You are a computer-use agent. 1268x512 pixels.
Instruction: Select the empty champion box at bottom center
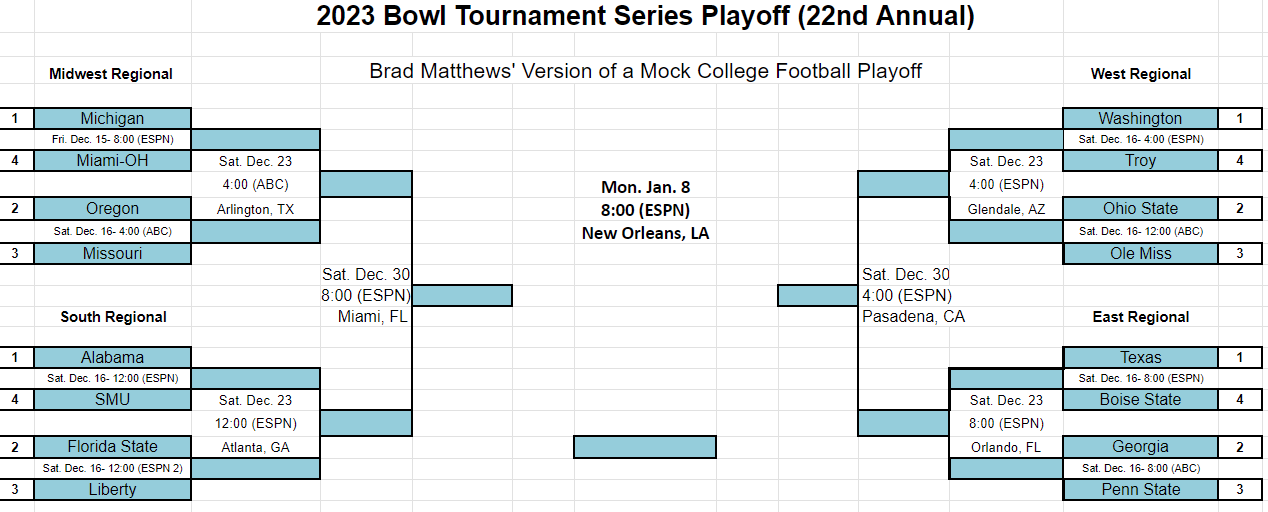coord(645,446)
